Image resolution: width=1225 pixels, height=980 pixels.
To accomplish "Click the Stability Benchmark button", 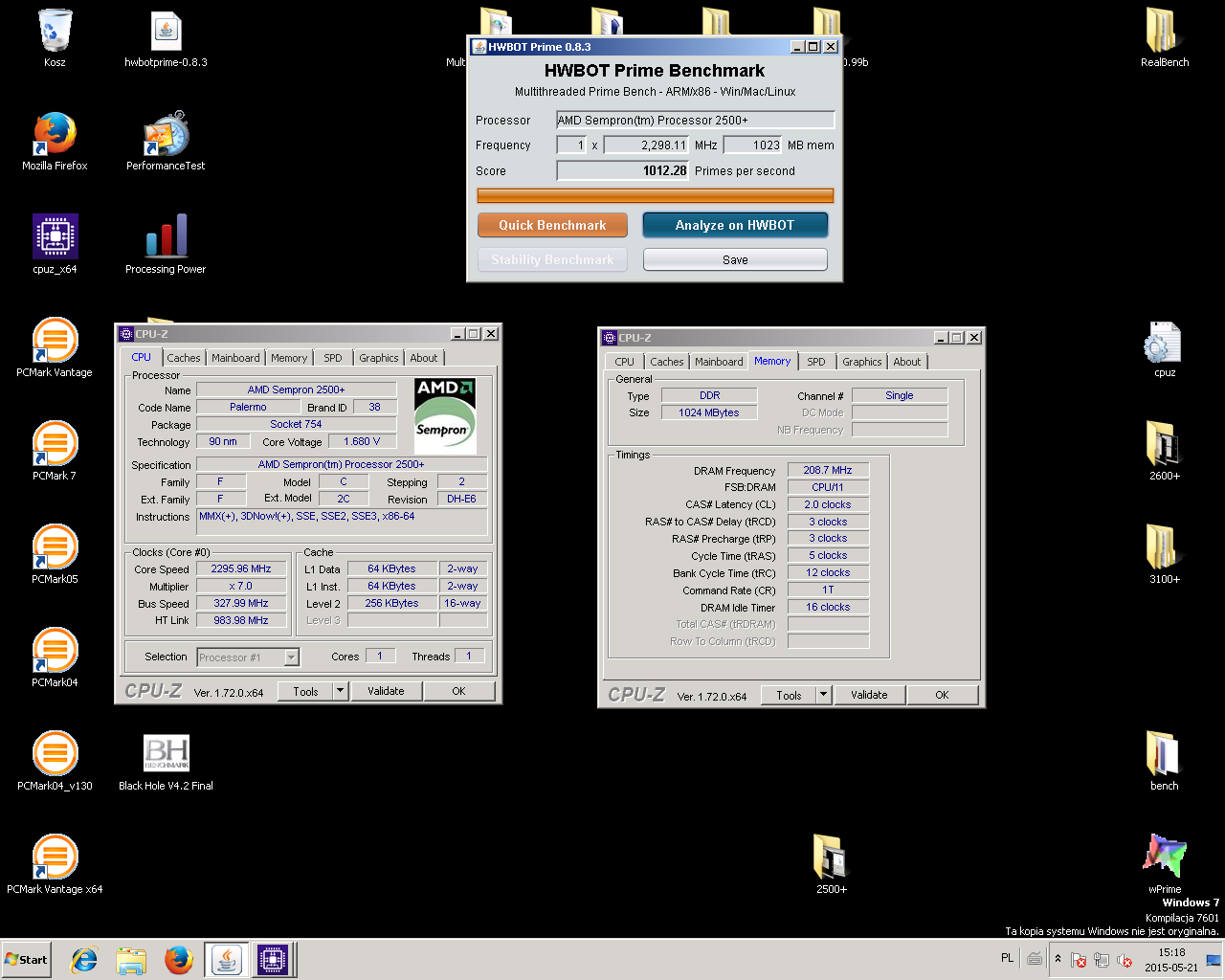I will [x=552, y=259].
